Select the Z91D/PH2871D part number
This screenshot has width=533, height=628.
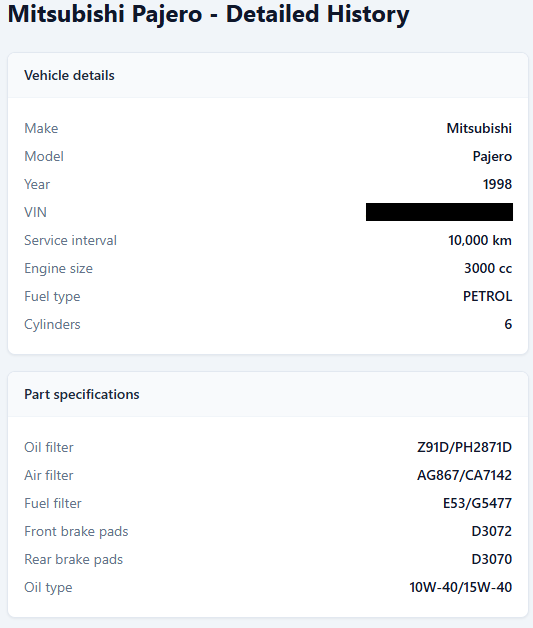[x=465, y=447]
